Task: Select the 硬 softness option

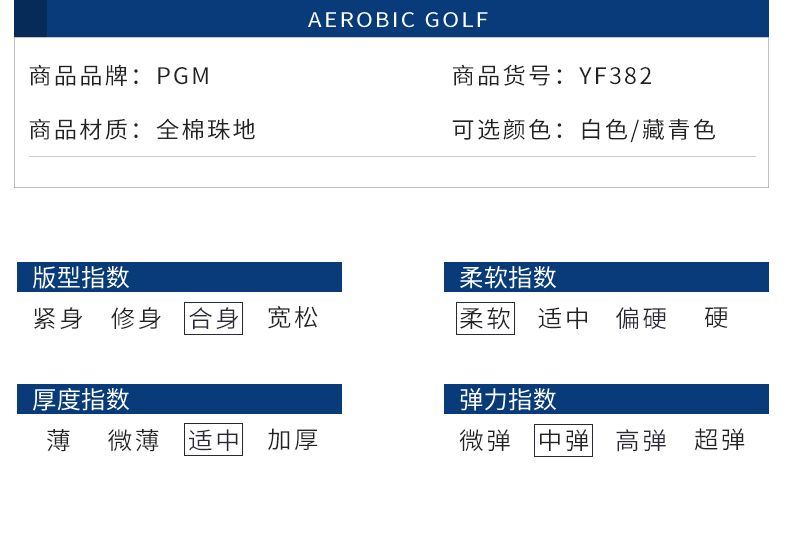Action: coord(716,318)
